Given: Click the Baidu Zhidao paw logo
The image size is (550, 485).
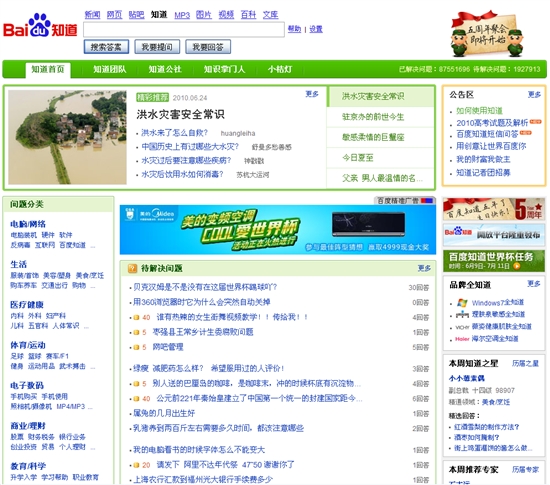Looking at the screenshot, I should coord(40,25).
